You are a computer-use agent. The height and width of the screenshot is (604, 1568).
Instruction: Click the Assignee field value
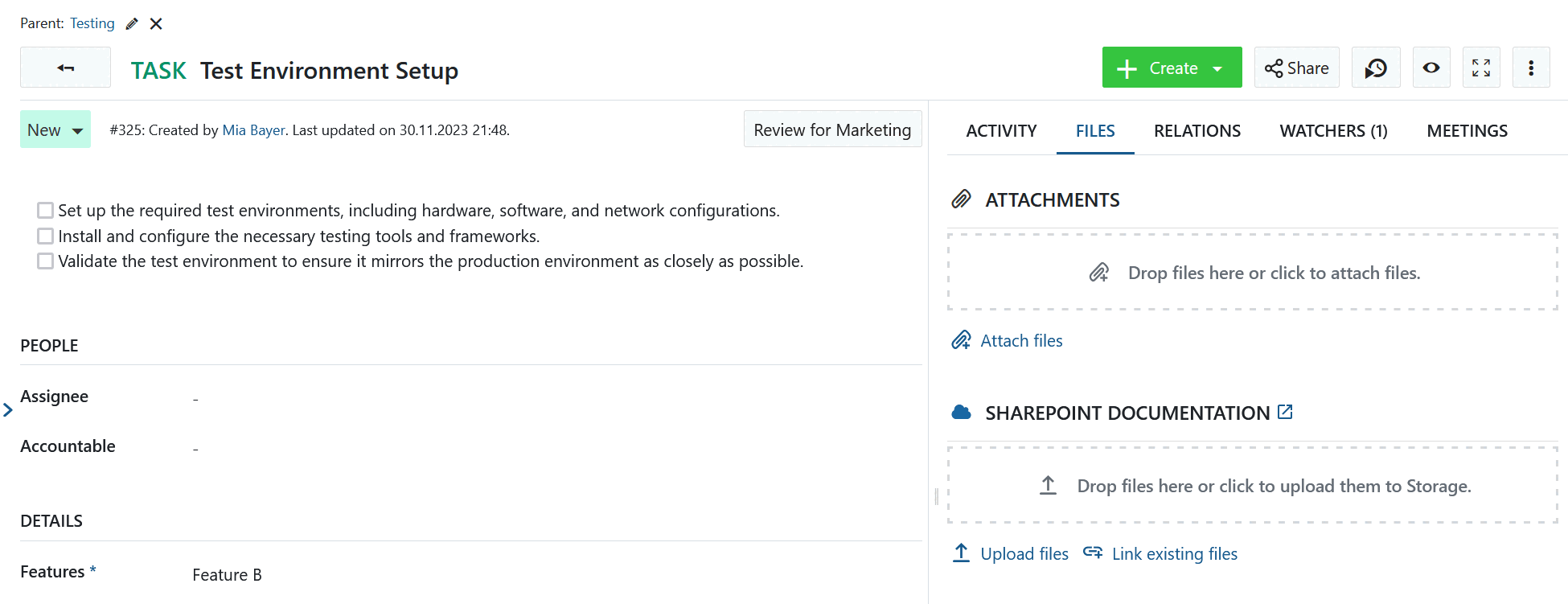click(195, 398)
